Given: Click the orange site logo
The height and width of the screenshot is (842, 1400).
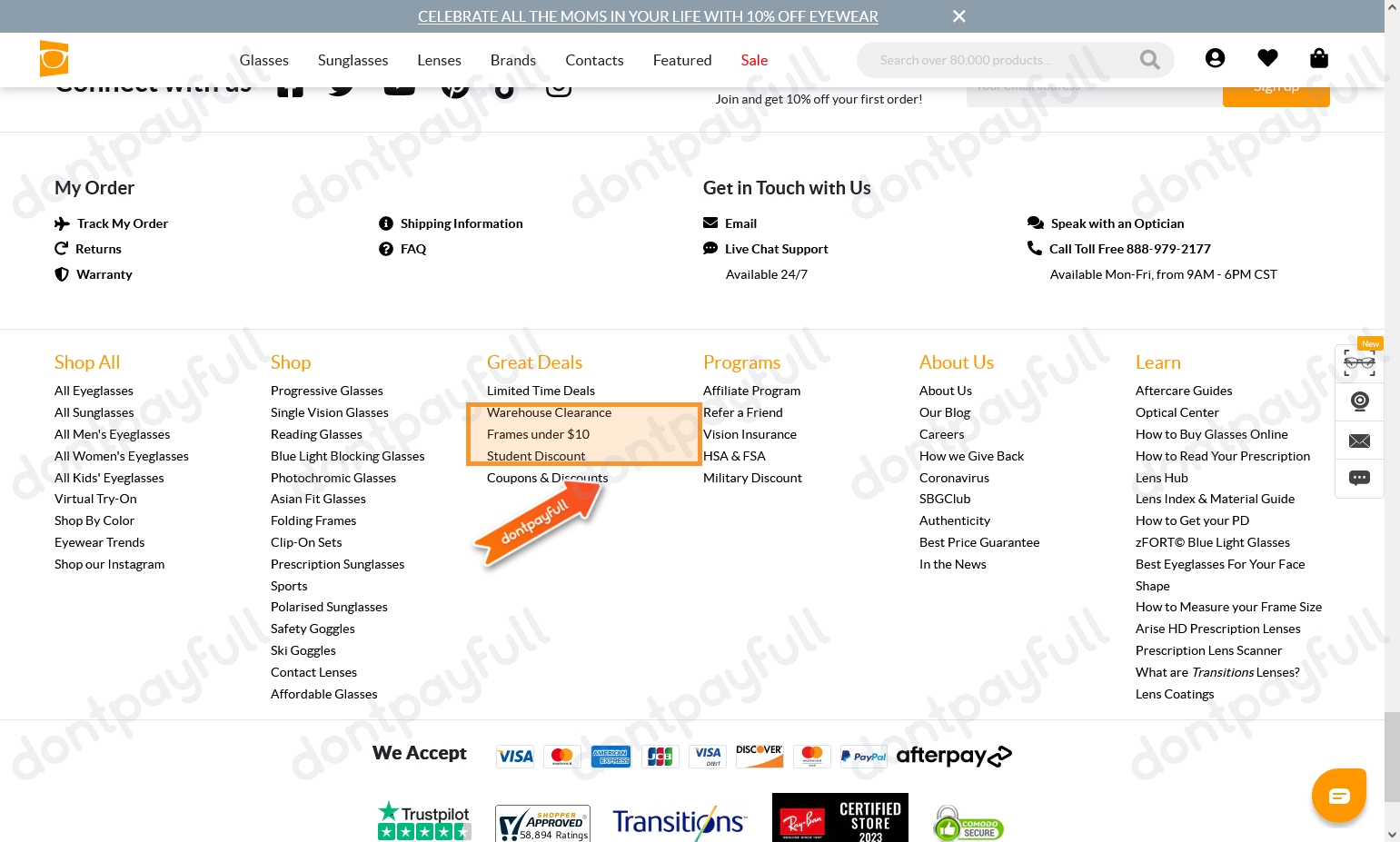Looking at the screenshot, I should (55, 59).
